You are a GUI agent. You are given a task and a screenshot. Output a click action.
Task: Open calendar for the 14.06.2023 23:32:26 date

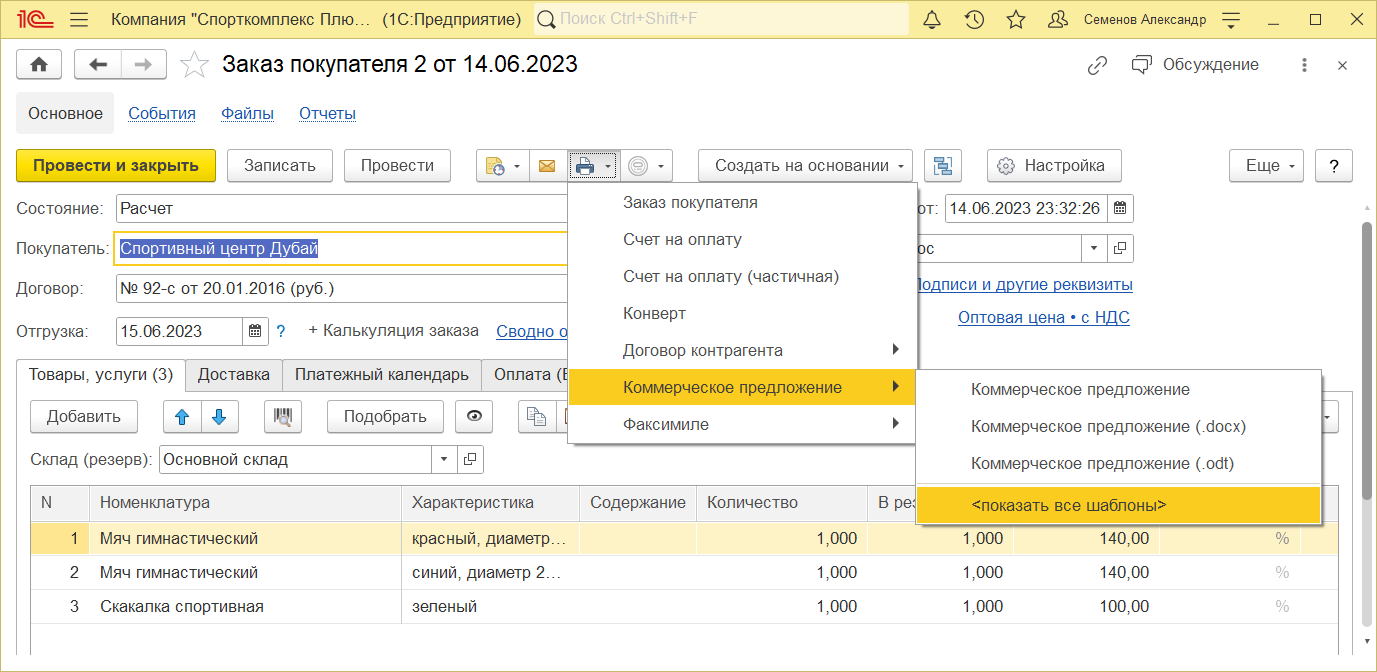tap(1120, 209)
